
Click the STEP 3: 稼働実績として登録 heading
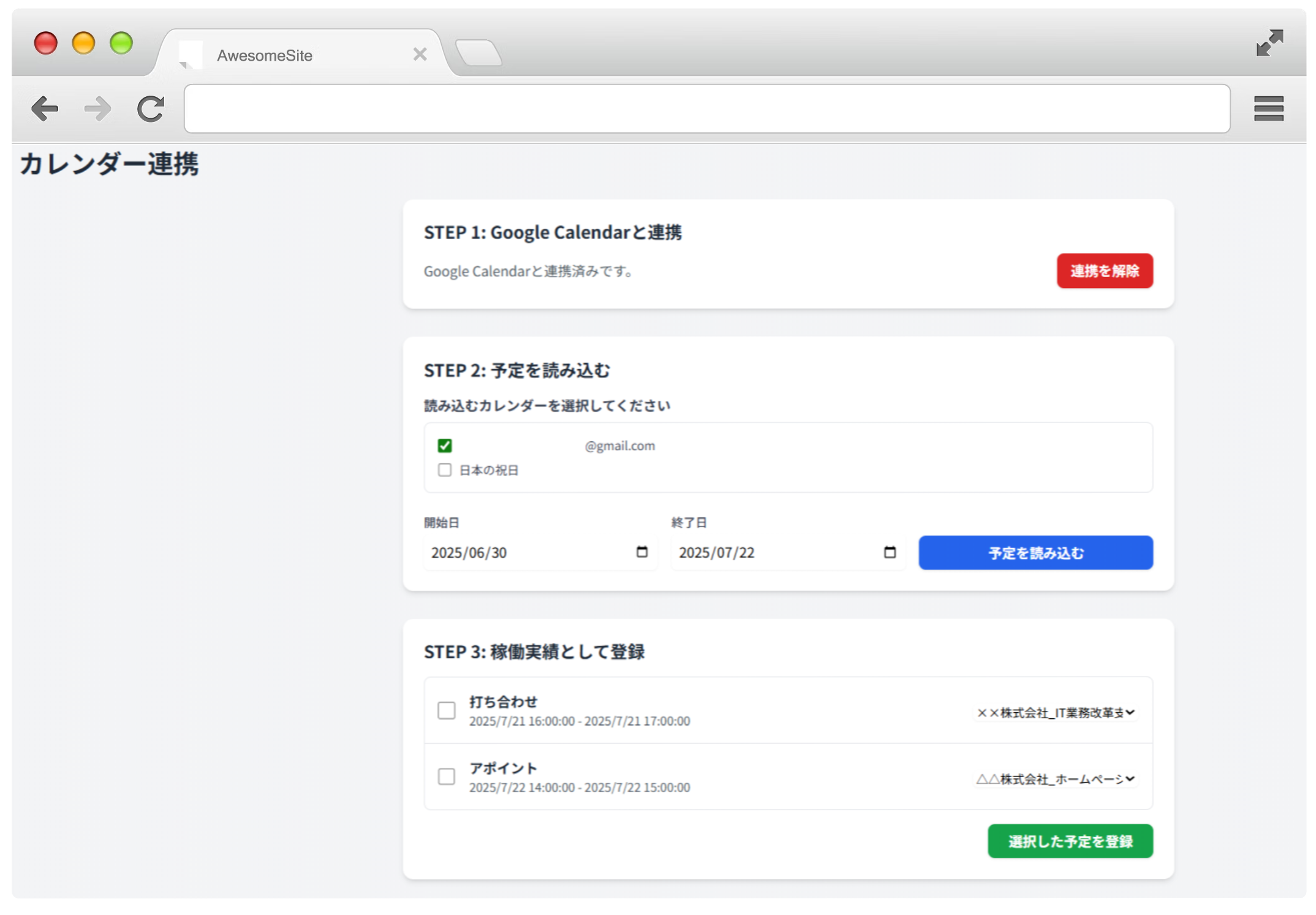click(534, 651)
